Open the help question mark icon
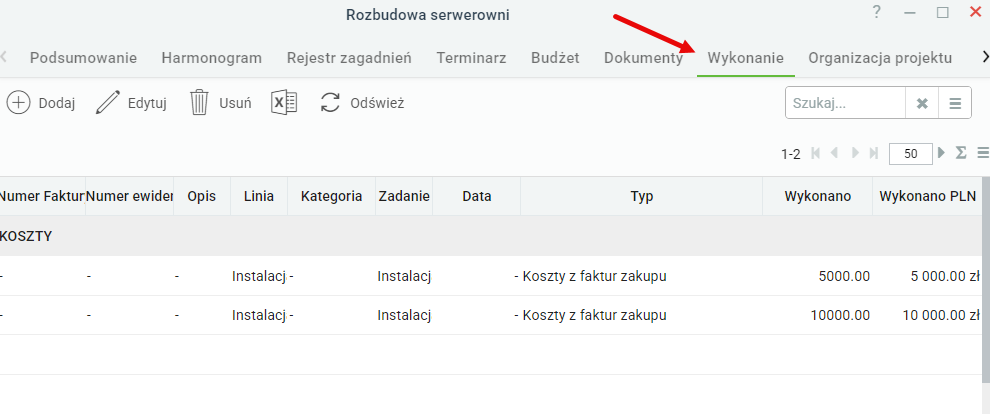Screen dimensions: 990x414 tap(876, 12)
